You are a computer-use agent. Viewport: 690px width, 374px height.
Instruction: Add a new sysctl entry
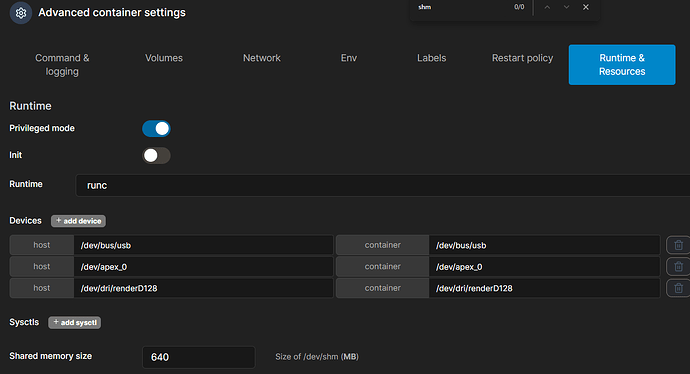click(75, 323)
